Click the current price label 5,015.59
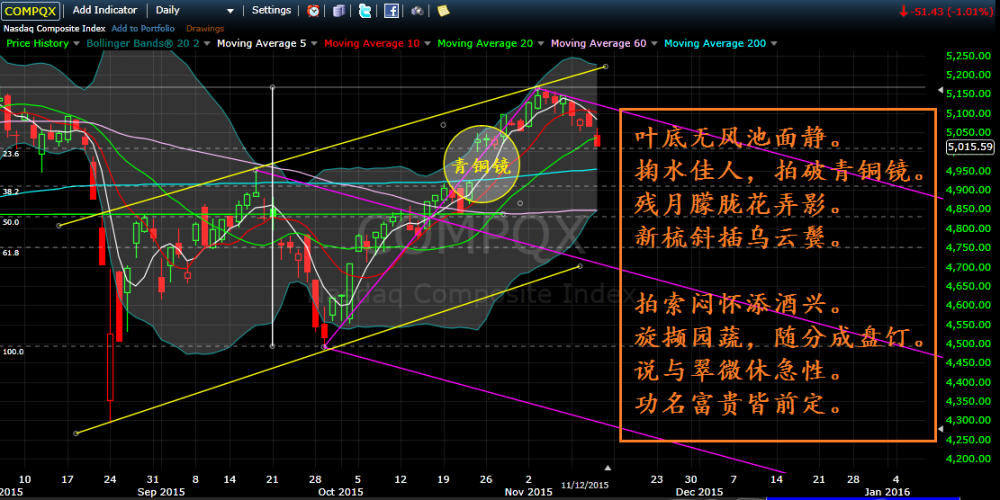Image resolution: width=1000 pixels, height=500 pixels. tap(971, 147)
